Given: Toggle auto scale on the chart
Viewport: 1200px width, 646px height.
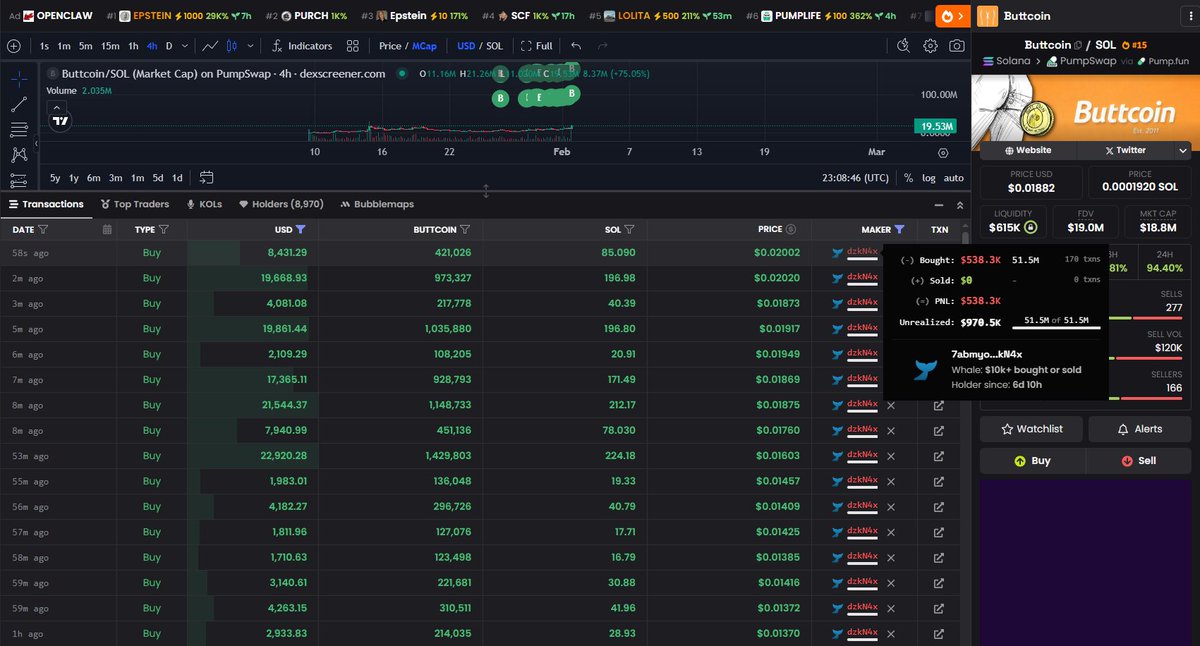Looking at the screenshot, I should pyautogui.click(x=954, y=178).
